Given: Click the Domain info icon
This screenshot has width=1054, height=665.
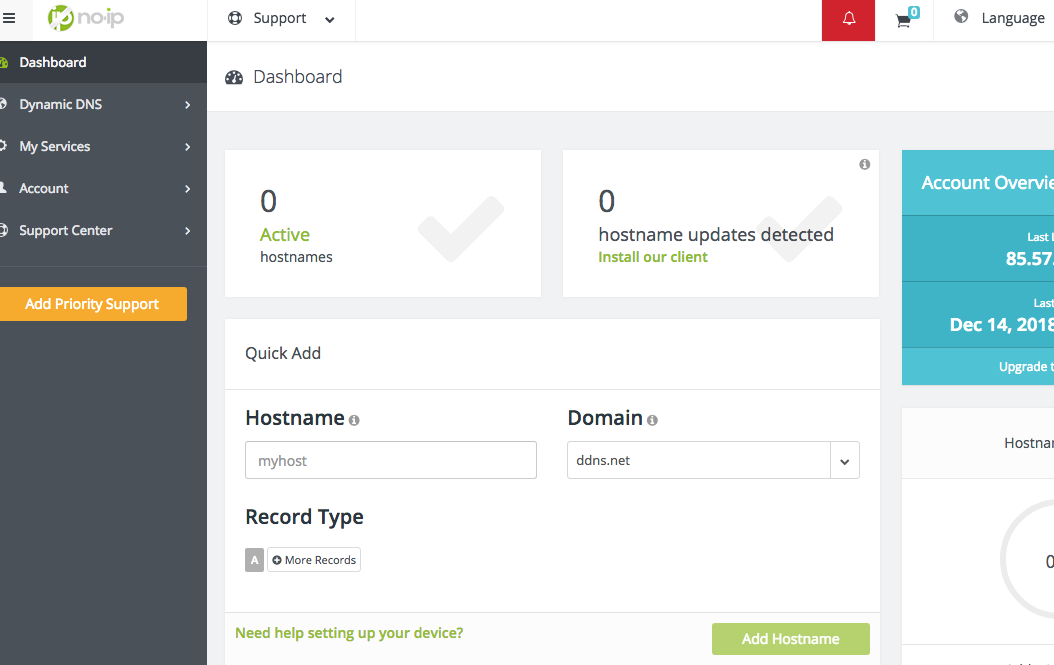Looking at the screenshot, I should tap(652, 421).
